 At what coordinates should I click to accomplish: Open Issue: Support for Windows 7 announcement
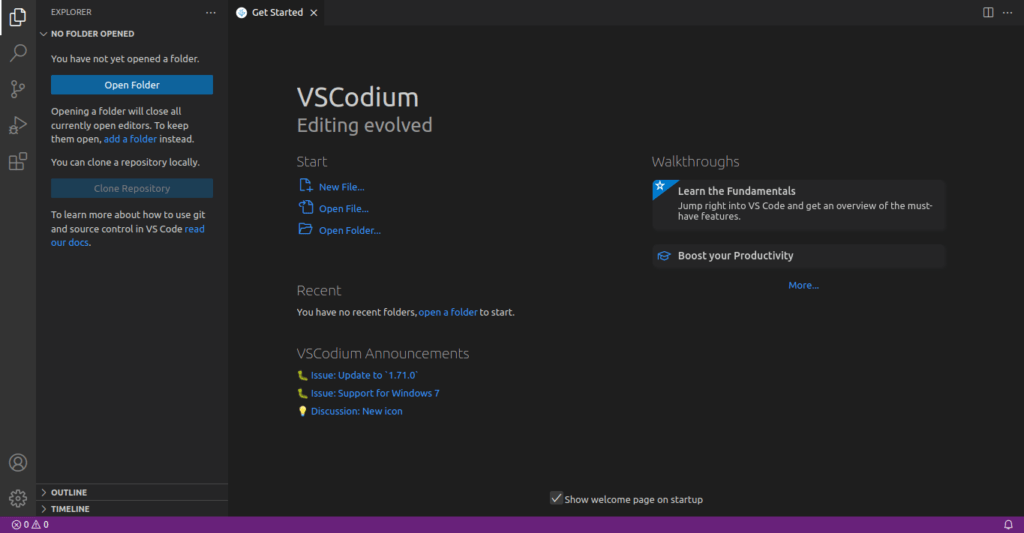tap(375, 393)
